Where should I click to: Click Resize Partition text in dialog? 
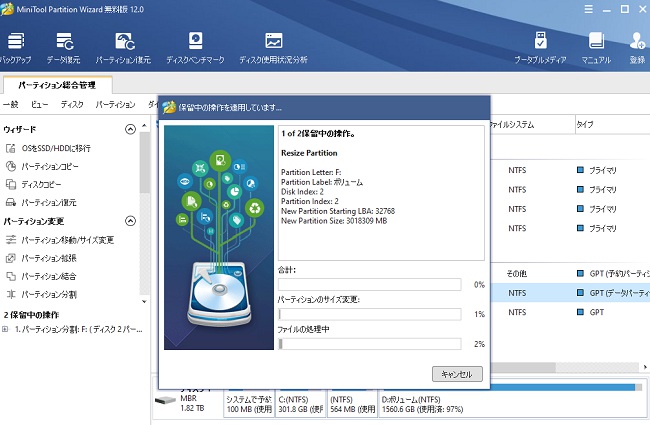[309, 153]
